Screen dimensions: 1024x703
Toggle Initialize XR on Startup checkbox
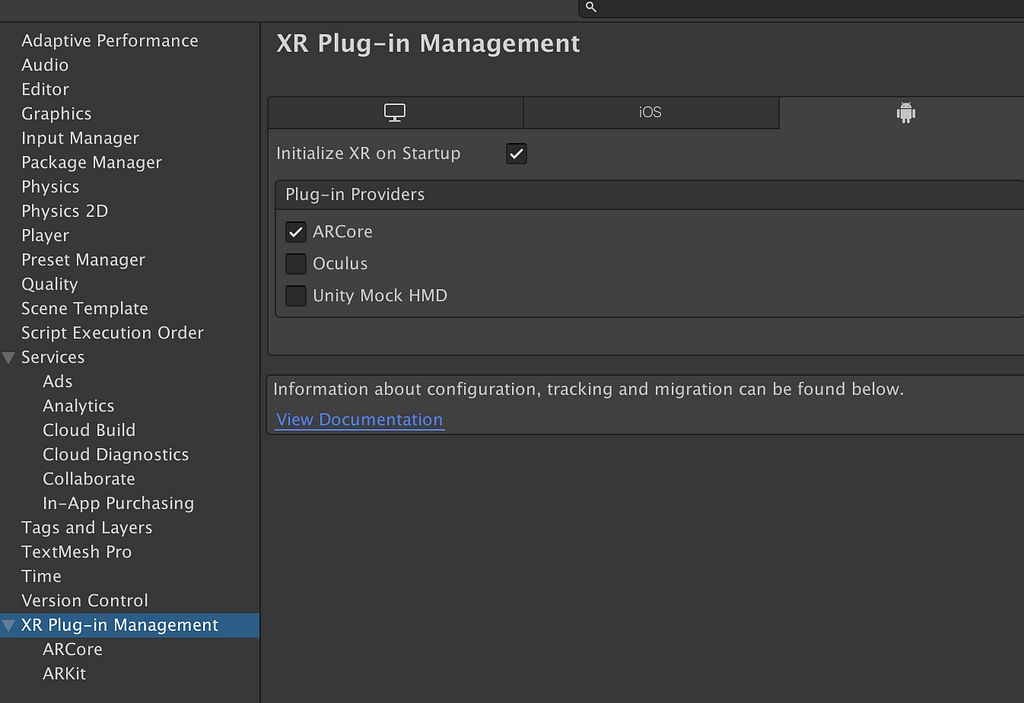[516, 154]
